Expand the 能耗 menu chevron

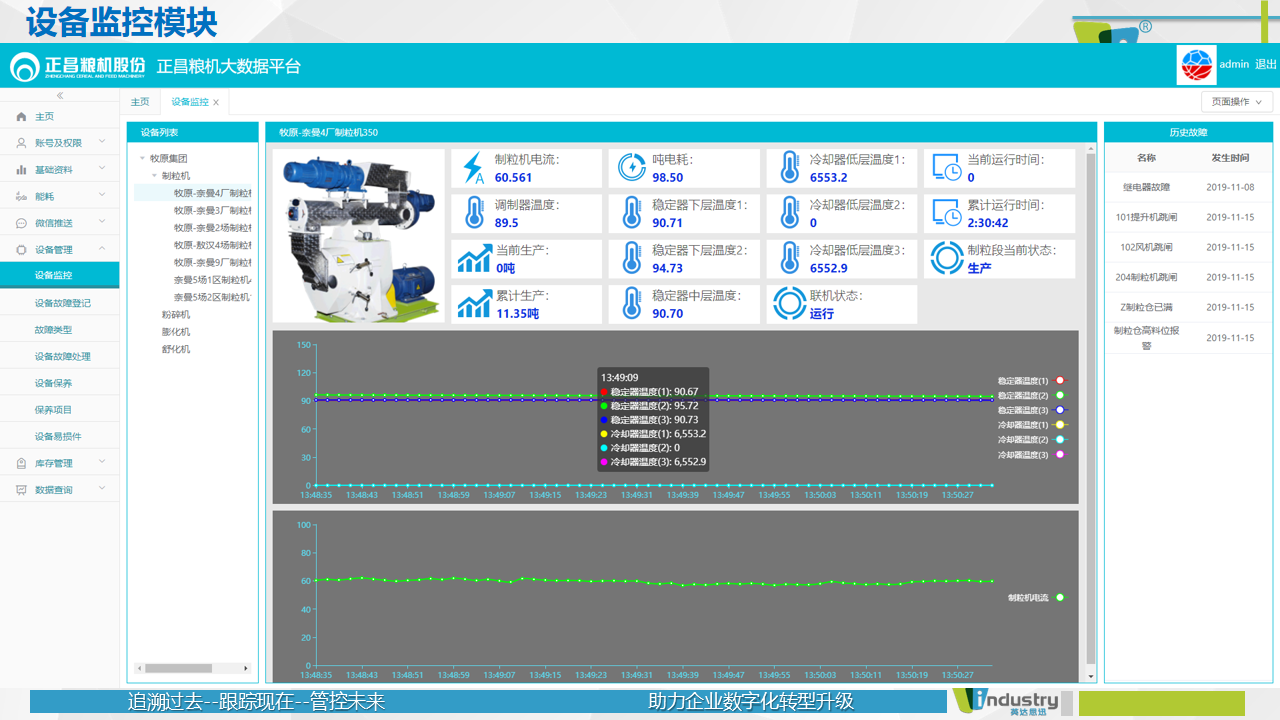click(102, 197)
